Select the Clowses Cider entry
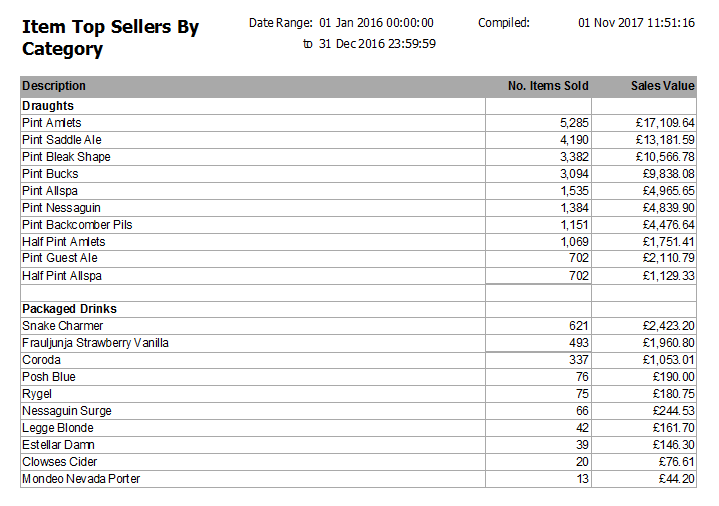 point(60,462)
